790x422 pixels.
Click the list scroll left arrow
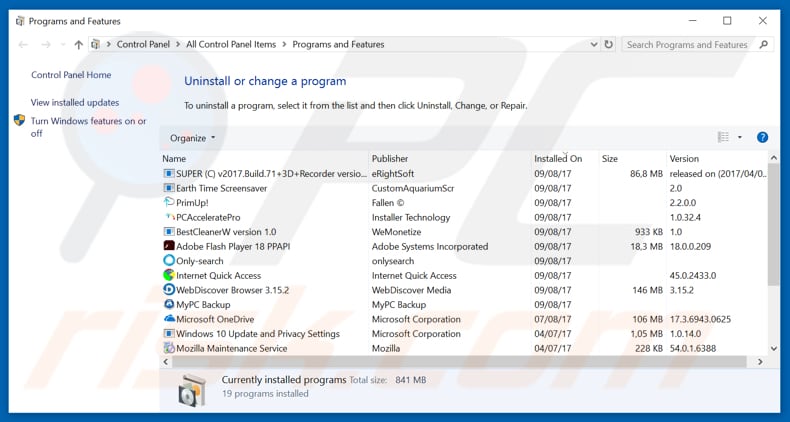(x=165, y=362)
